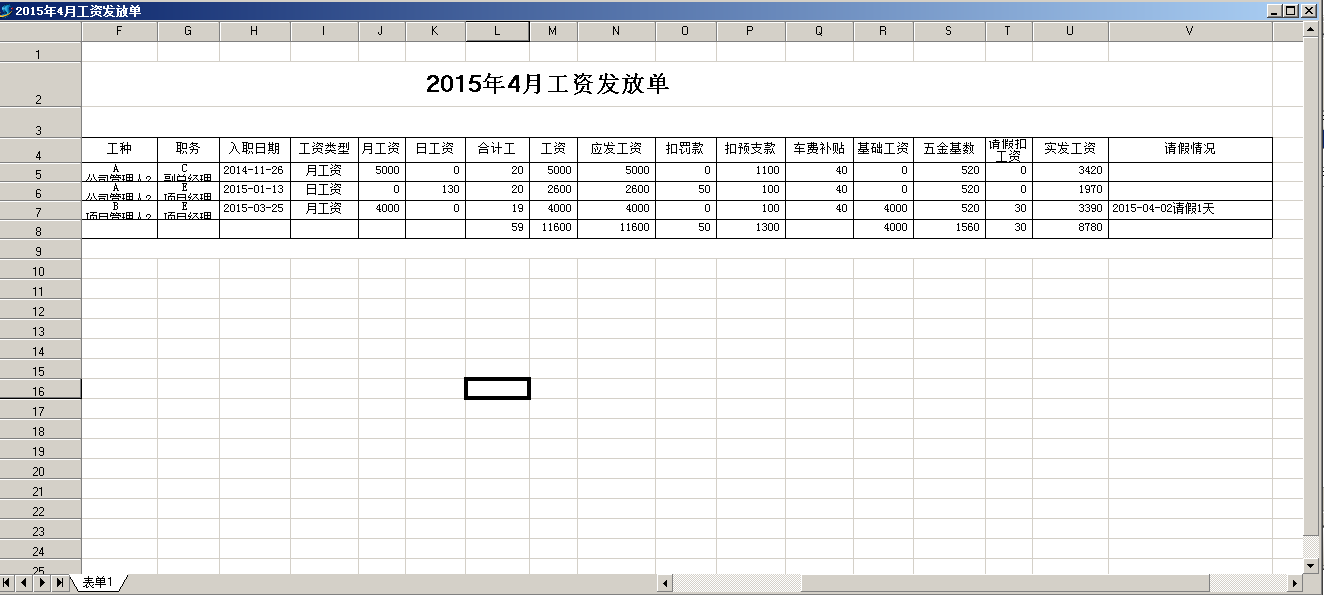Viewport: 1324px width, 595px height.
Task: Select the 实发工资 header cell
Action: pos(1070,149)
